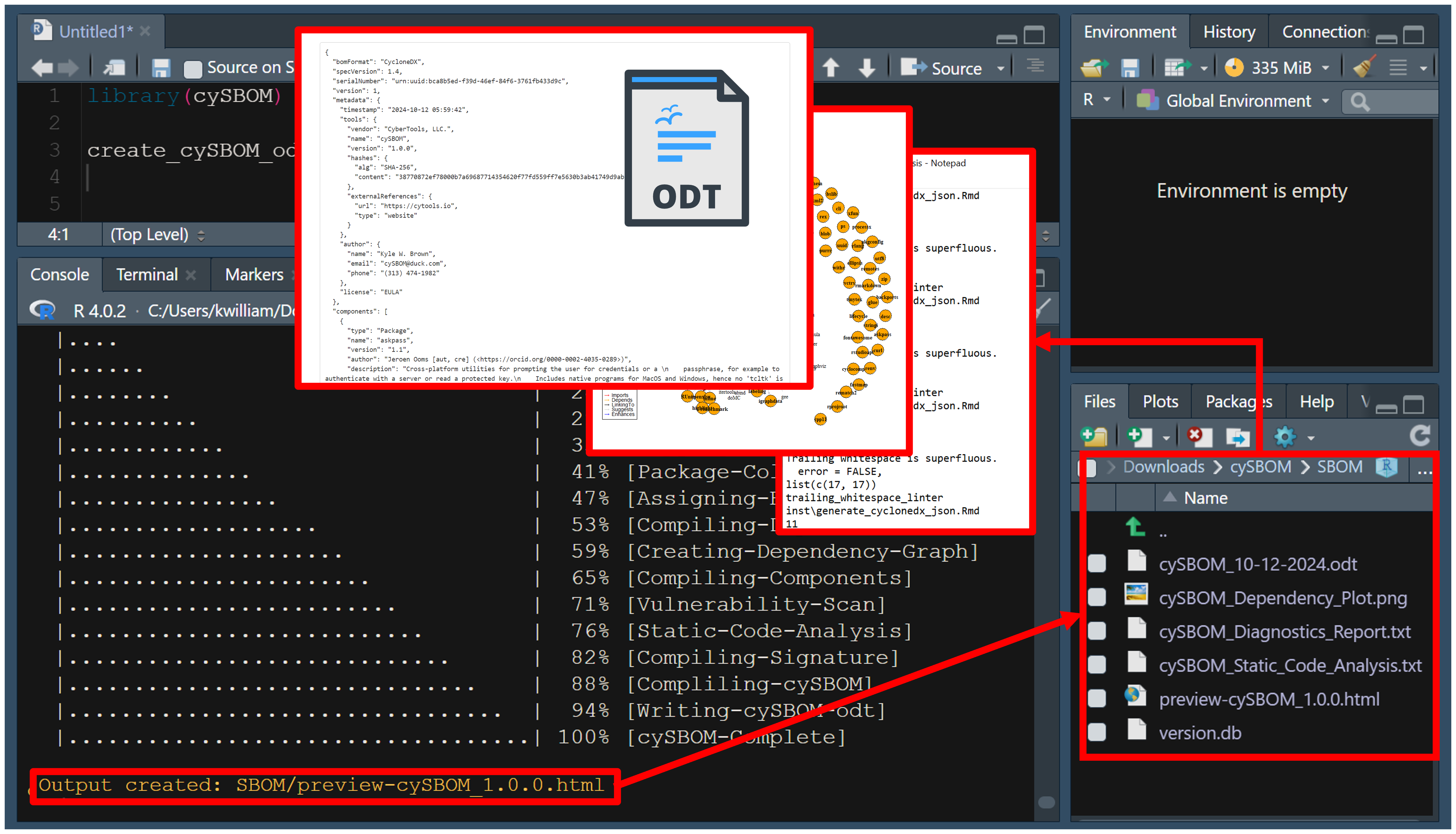Switch to the Help tab
1456x834 pixels.
(1316, 402)
